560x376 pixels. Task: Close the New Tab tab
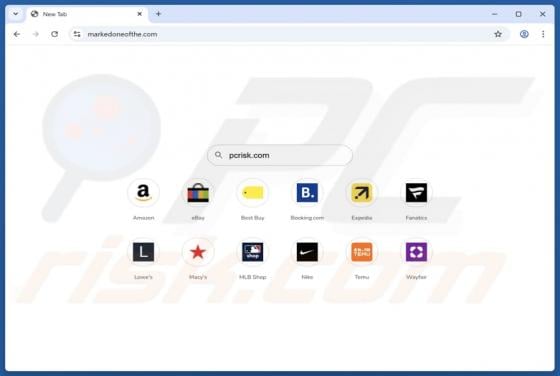pyautogui.click(x=140, y=14)
